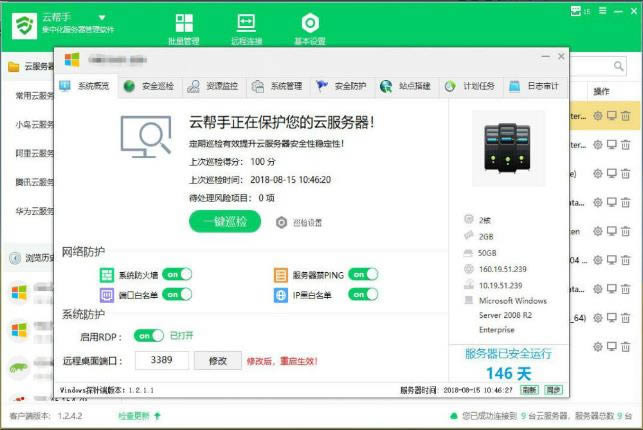Open the 云服务器 folder in sidebar

(x=31, y=66)
